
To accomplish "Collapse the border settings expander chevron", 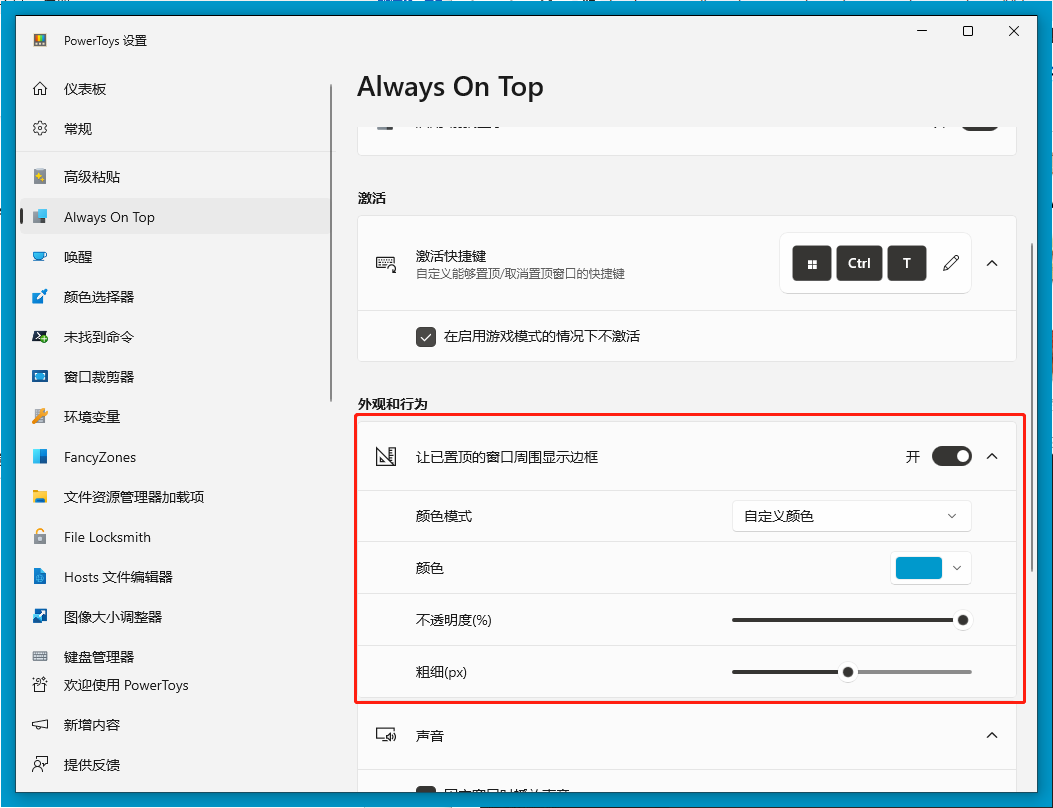I will point(992,456).
